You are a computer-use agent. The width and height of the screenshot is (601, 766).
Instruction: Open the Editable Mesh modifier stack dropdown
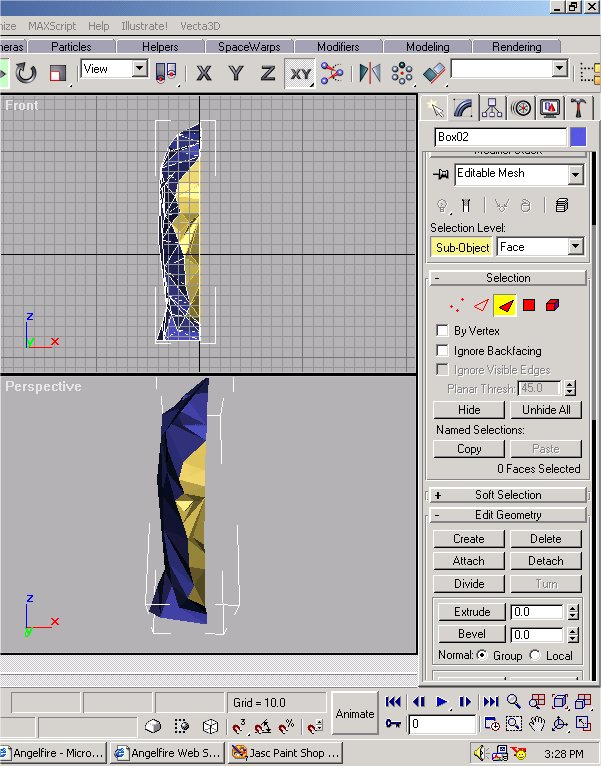pyautogui.click(x=575, y=174)
